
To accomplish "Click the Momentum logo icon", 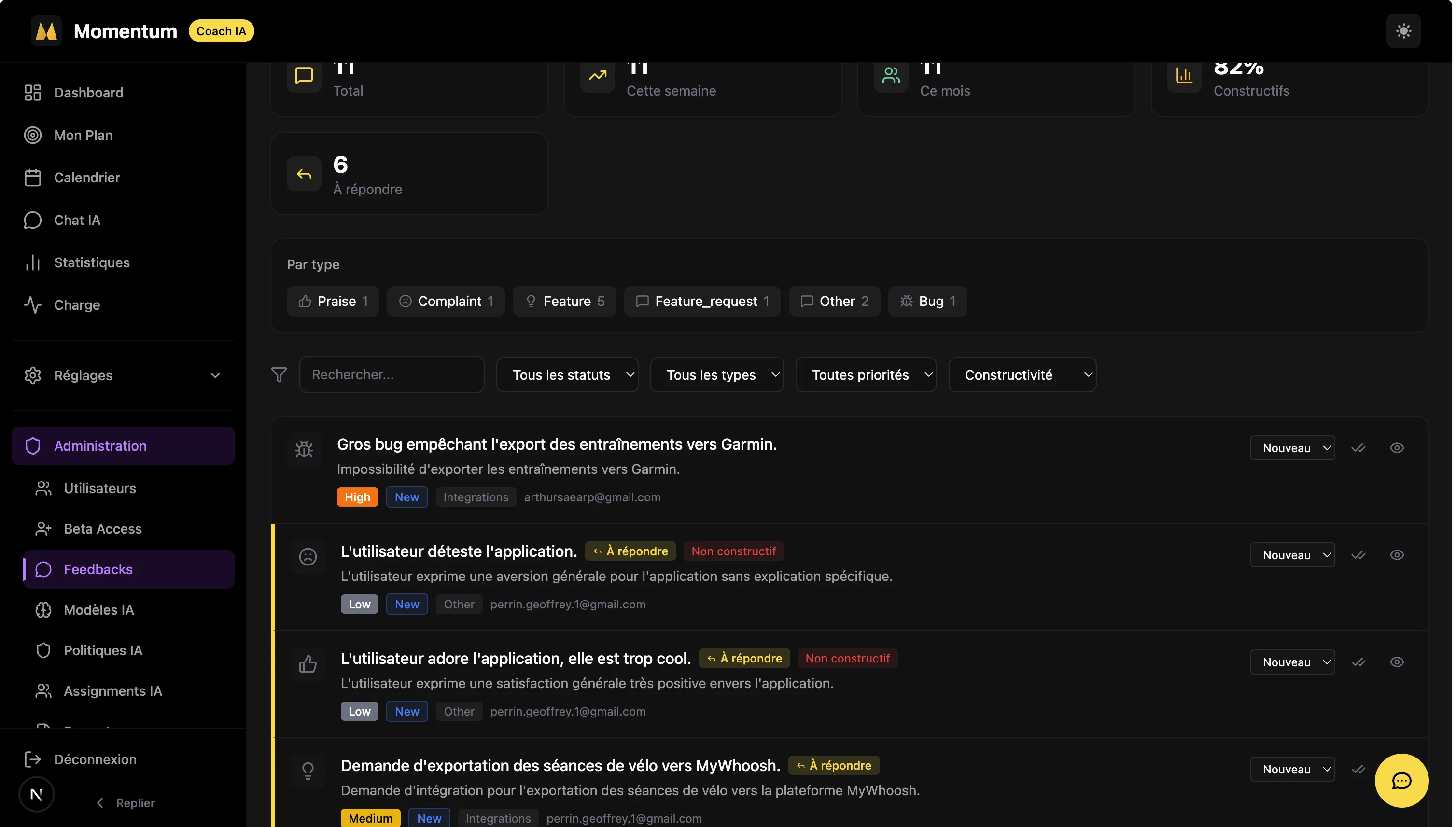I will click(46, 31).
